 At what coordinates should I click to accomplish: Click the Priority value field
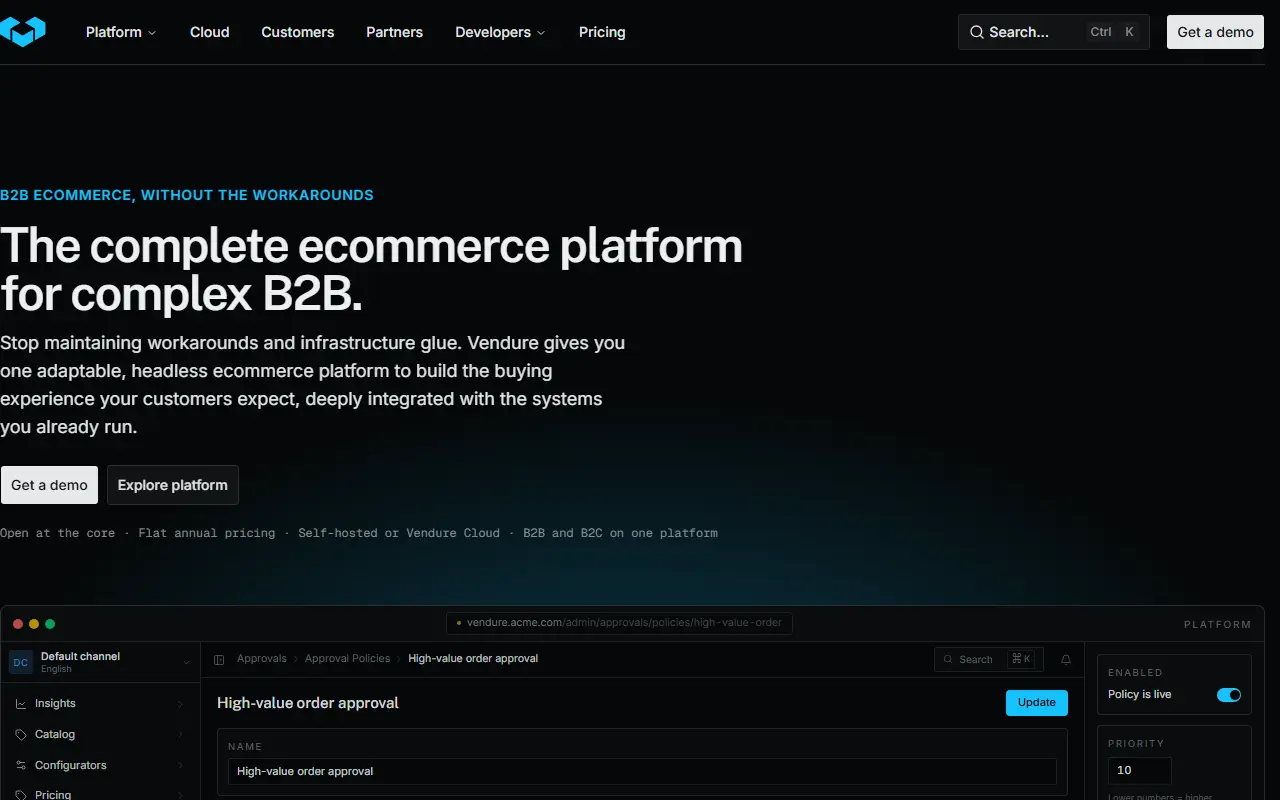1140,771
